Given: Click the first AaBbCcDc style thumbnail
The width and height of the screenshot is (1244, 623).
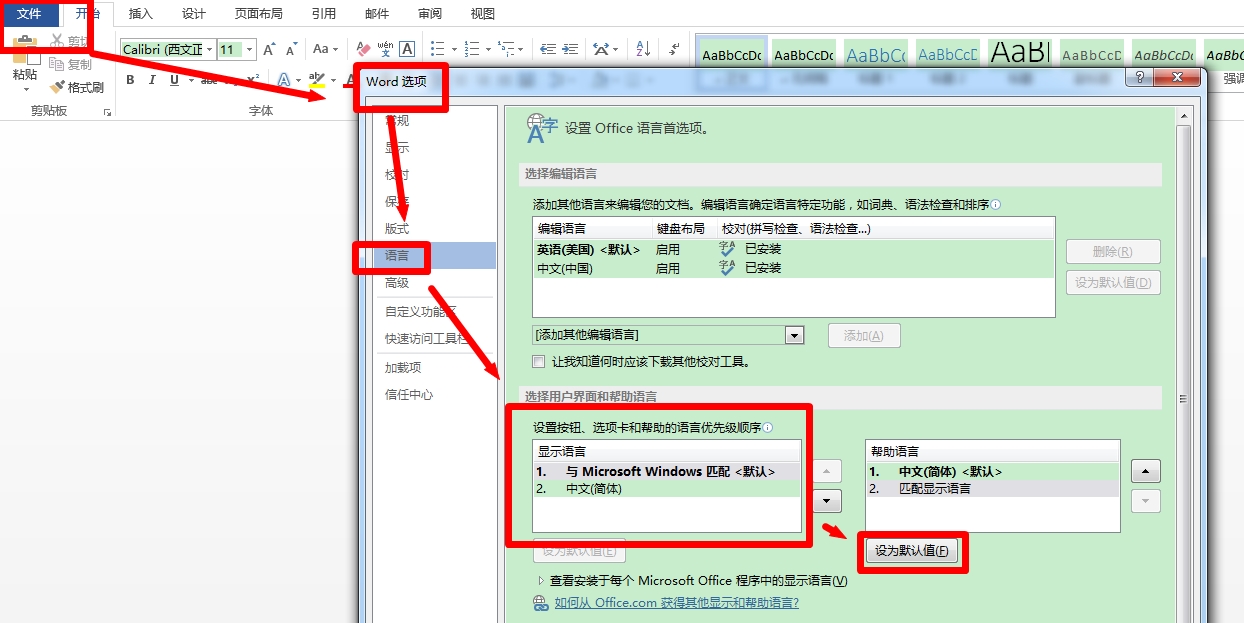Looking at the screenshot, I should click(x=731, y=56).
